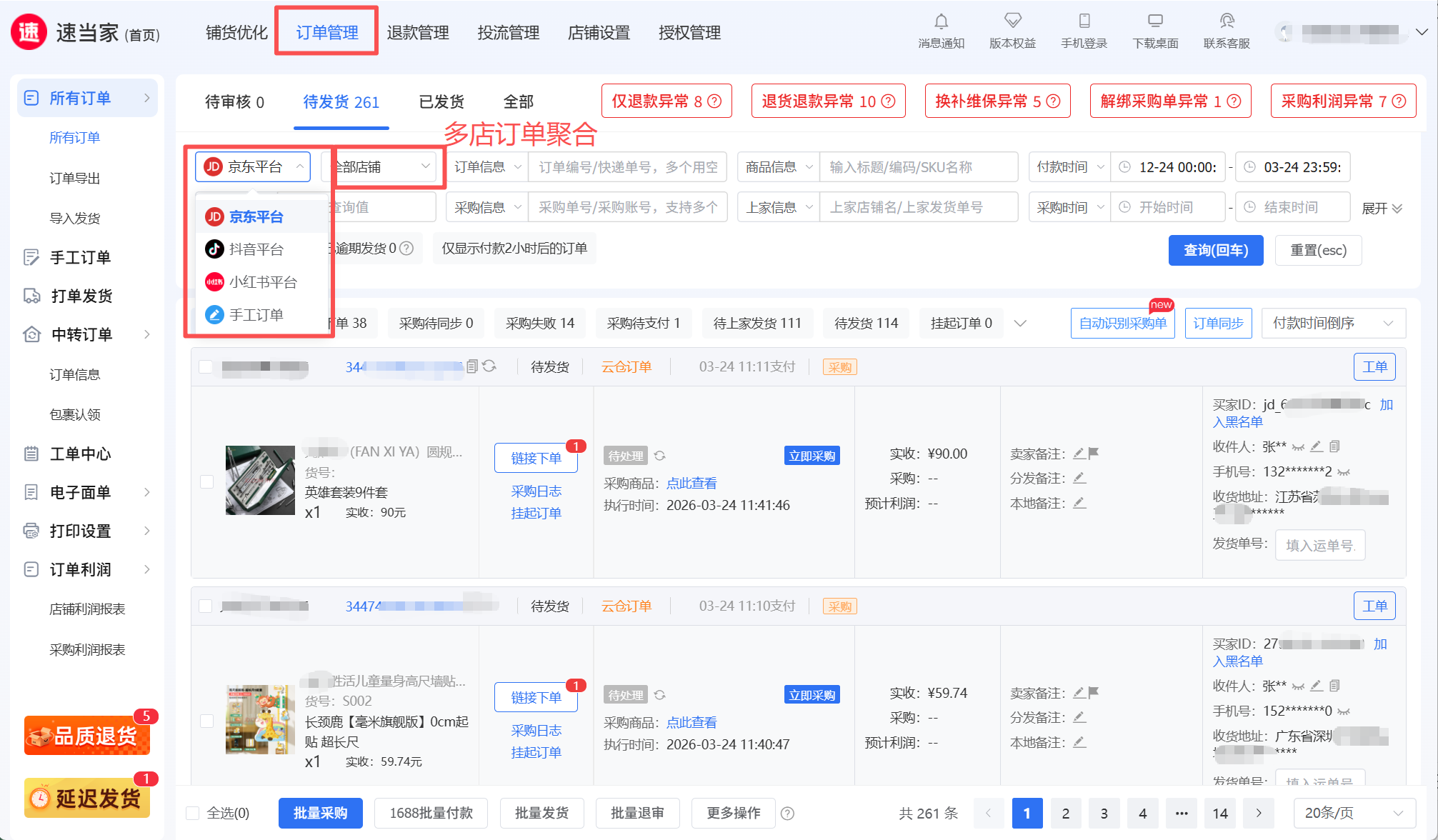Click refresh icon beside first order number
Image resolution: width=1438 pixels, height=840 pixels.
pyautogui.click(x=489, y=366)
